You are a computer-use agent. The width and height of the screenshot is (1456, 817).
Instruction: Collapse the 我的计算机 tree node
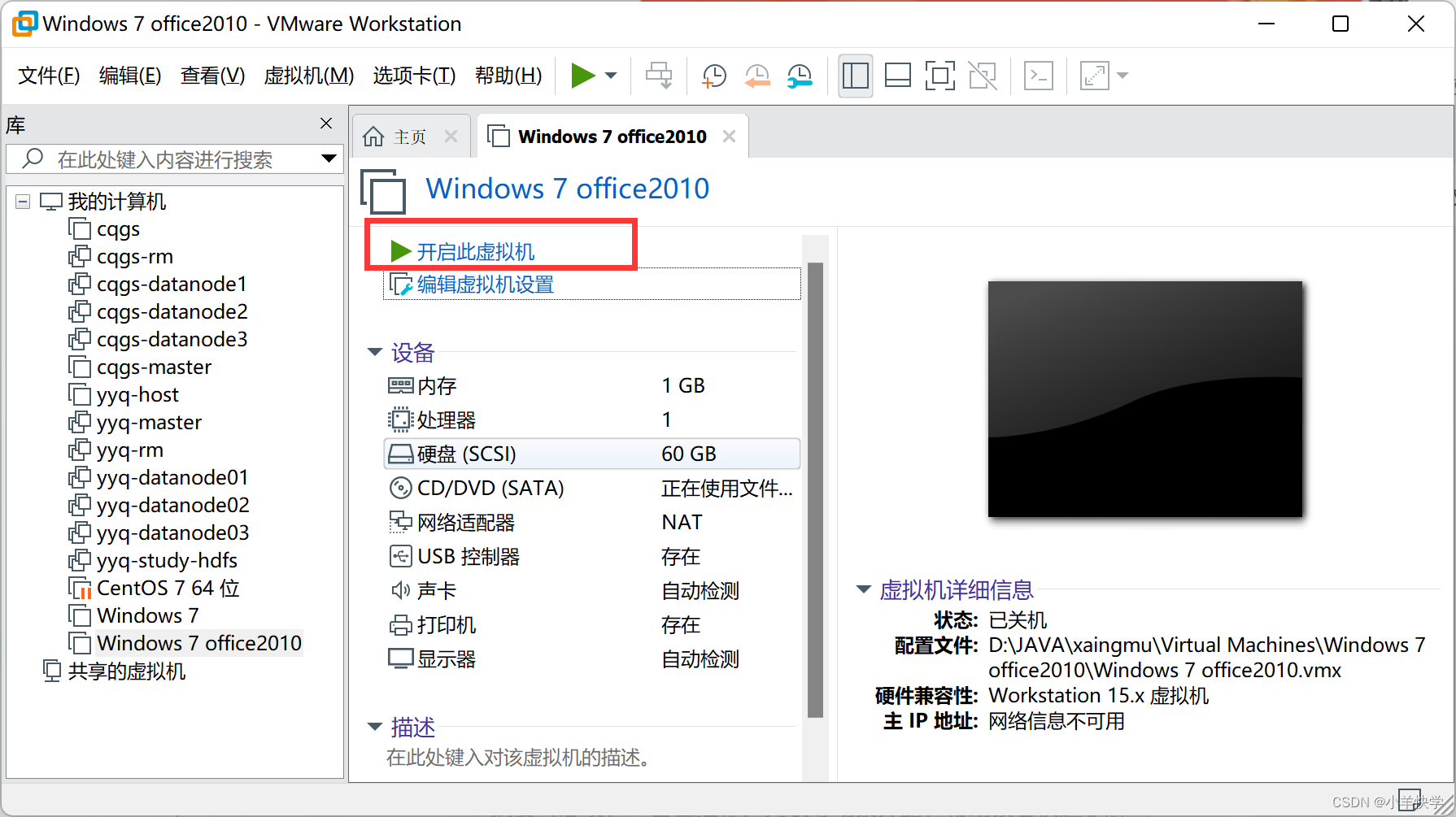point(22,201)
